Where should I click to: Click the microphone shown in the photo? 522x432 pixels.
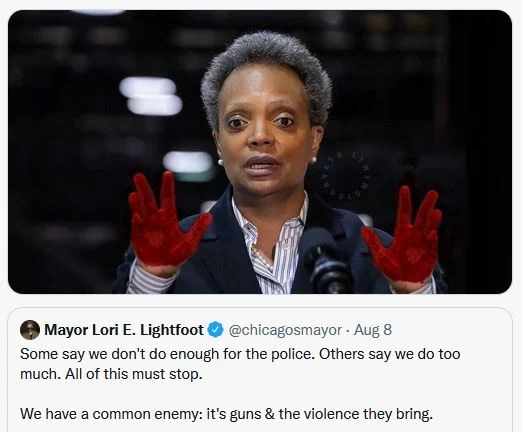(326, 261)
